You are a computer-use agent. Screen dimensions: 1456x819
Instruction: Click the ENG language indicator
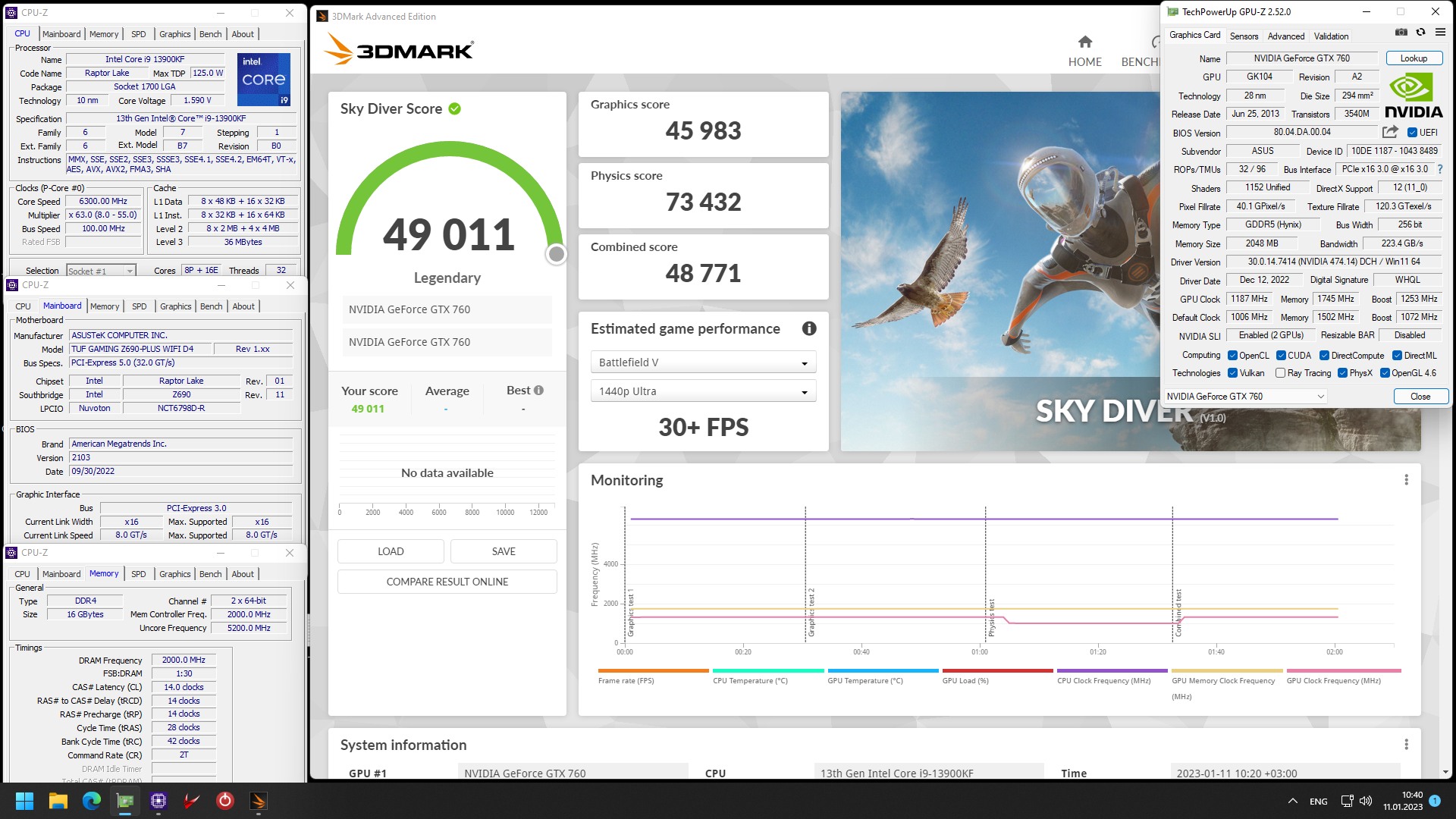point(1319,802)
